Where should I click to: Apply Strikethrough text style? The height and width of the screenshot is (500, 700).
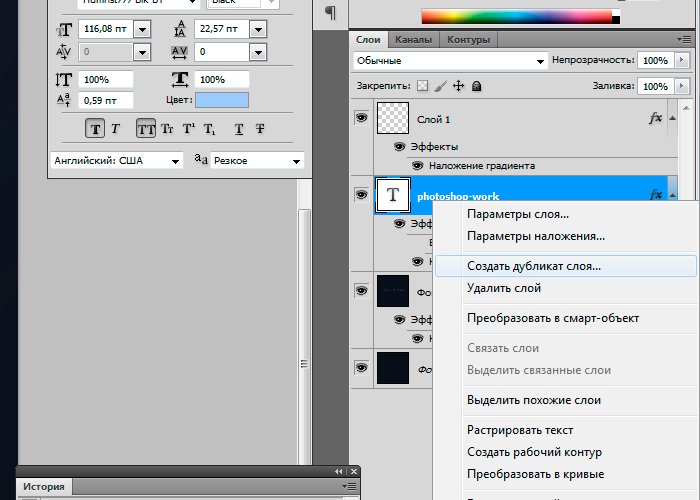260,128
